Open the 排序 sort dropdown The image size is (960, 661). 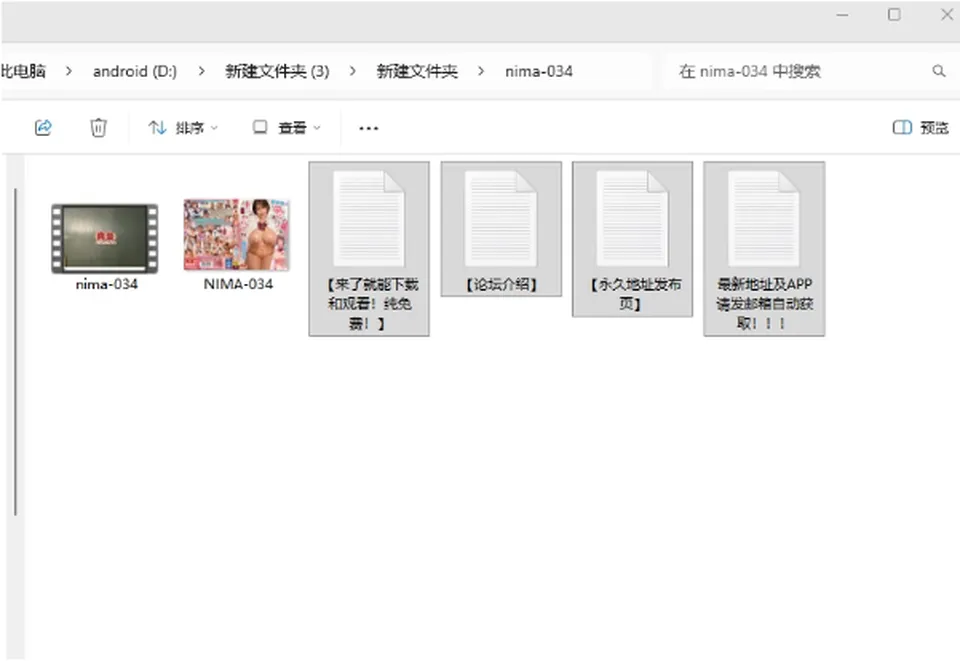pos(183,127)
